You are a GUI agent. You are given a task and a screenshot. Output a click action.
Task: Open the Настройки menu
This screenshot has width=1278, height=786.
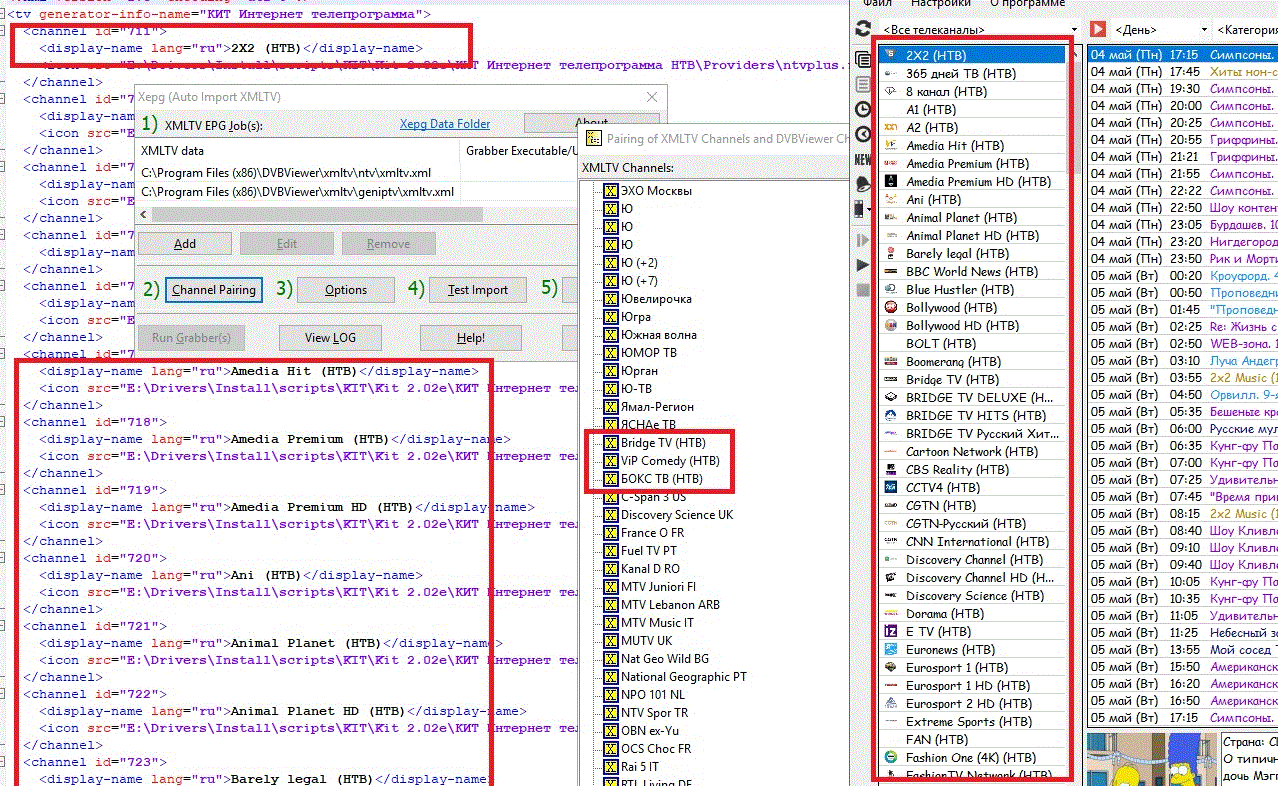click(940, 4)
